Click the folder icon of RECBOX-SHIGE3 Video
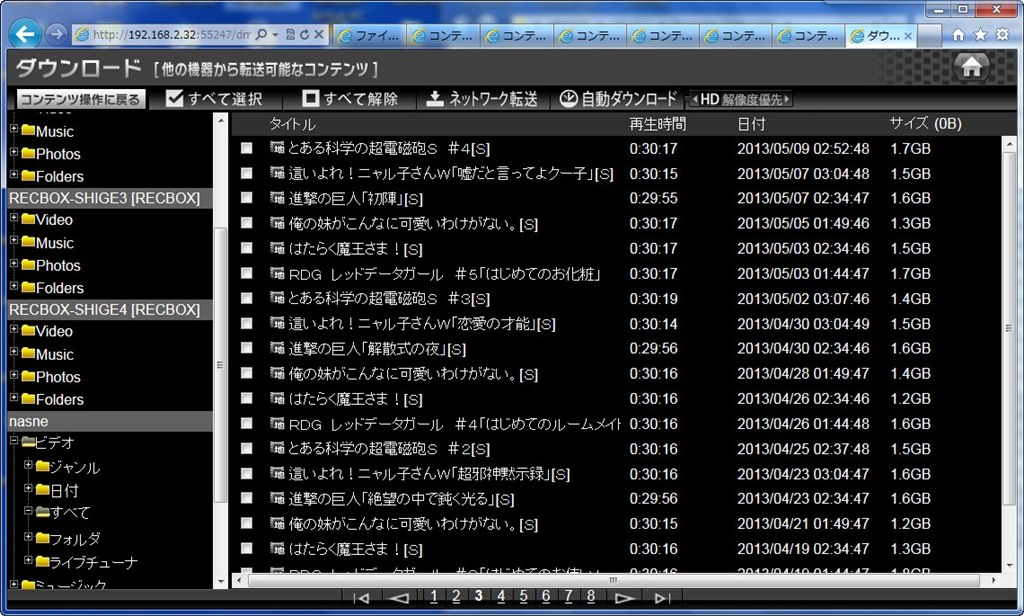This screenshot has height=616, width=1024. click(28, 219)
